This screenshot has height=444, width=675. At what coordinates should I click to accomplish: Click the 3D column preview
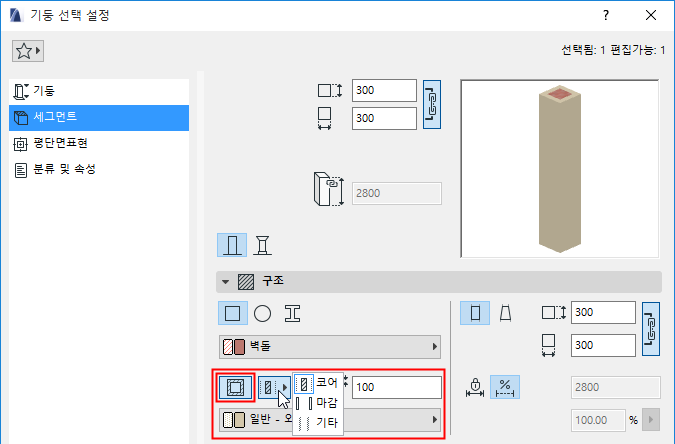point(560,169)
